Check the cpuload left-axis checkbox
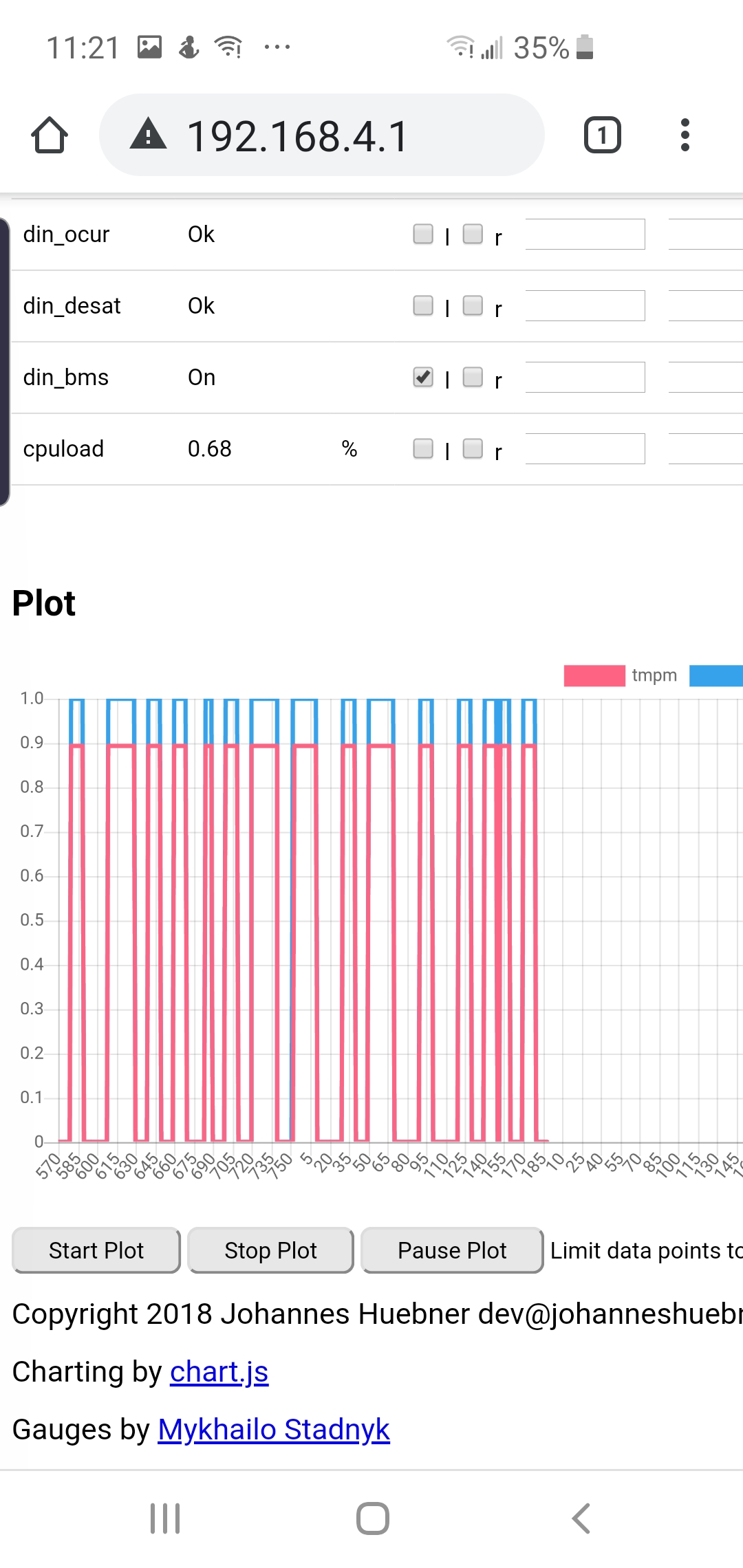743x1568 pixels. tap(423, 448)
